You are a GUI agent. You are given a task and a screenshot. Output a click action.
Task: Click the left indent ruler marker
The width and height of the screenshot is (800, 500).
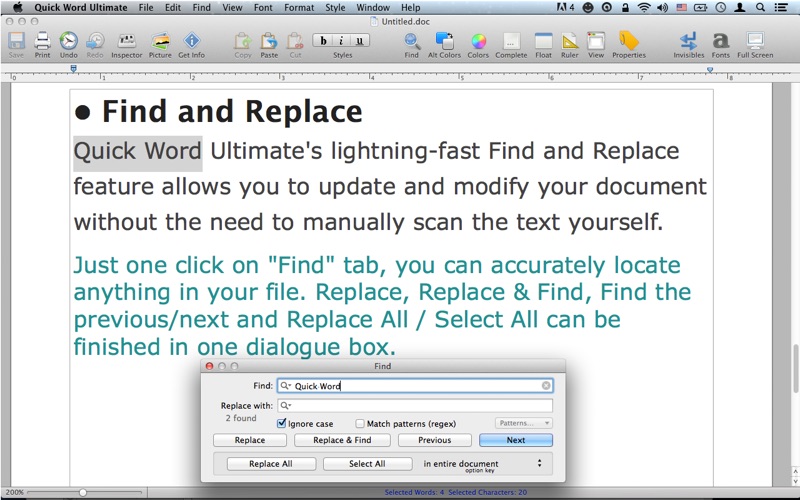pos(73,68)
